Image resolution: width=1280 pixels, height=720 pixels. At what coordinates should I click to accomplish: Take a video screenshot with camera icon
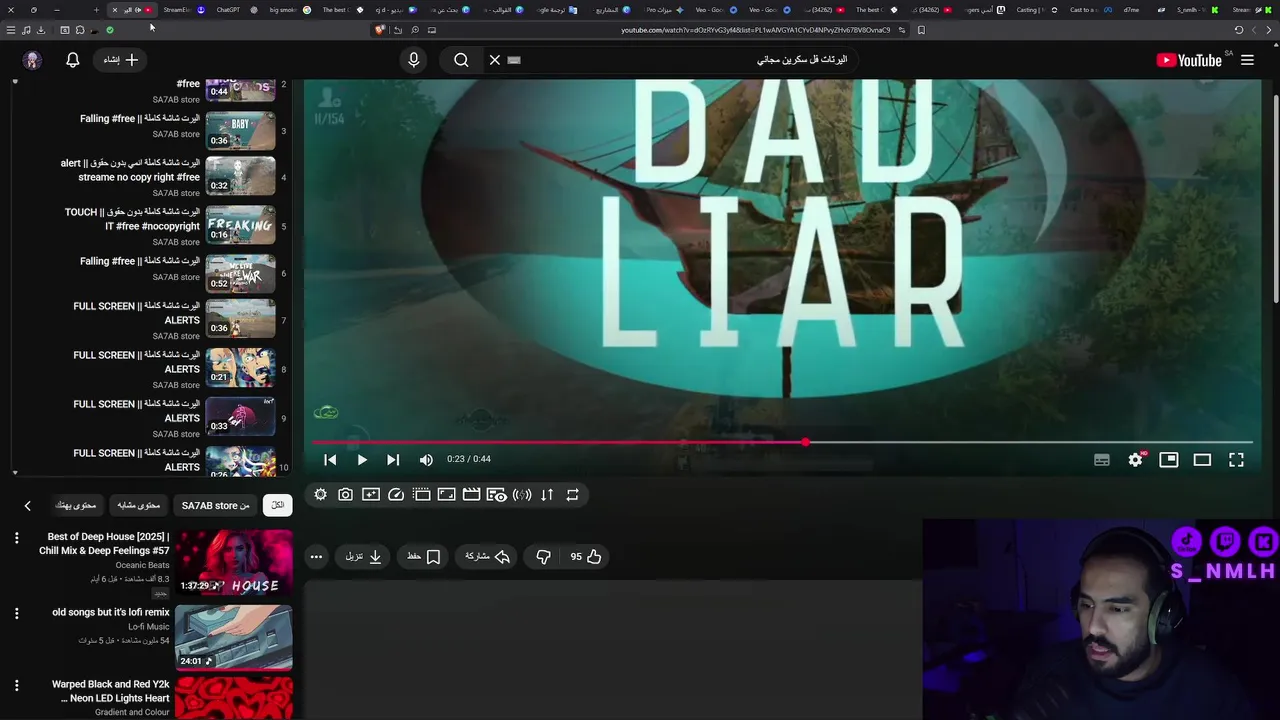pyautogui.click(x=345, y=495)
